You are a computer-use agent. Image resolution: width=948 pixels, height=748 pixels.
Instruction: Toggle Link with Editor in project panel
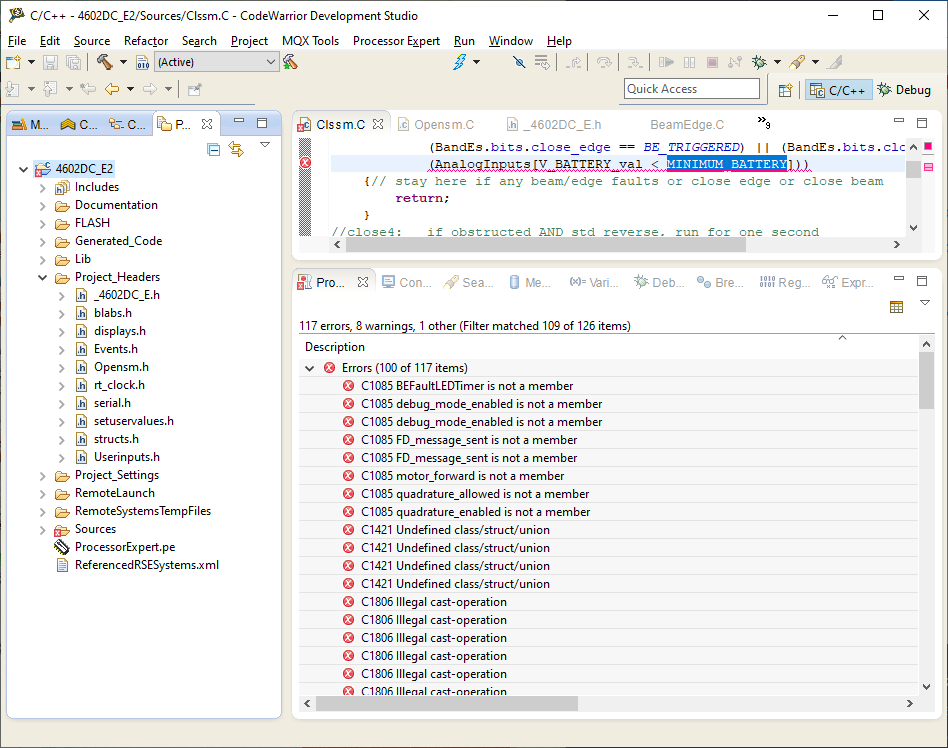point(236,149)
